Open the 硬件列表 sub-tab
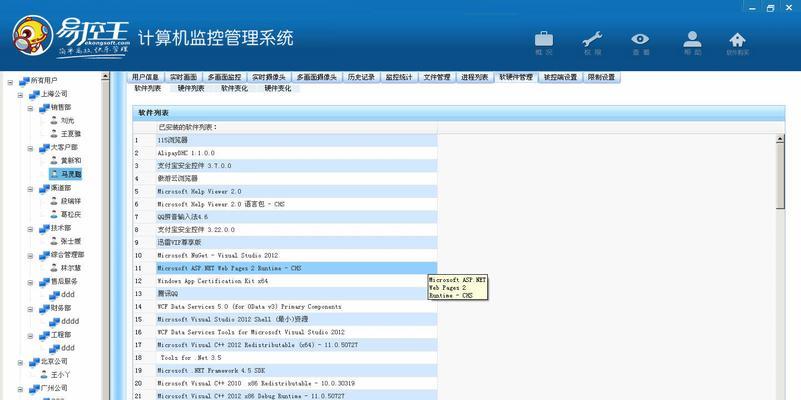The width and height of the screenshot is (801, 400). (191, 88)
